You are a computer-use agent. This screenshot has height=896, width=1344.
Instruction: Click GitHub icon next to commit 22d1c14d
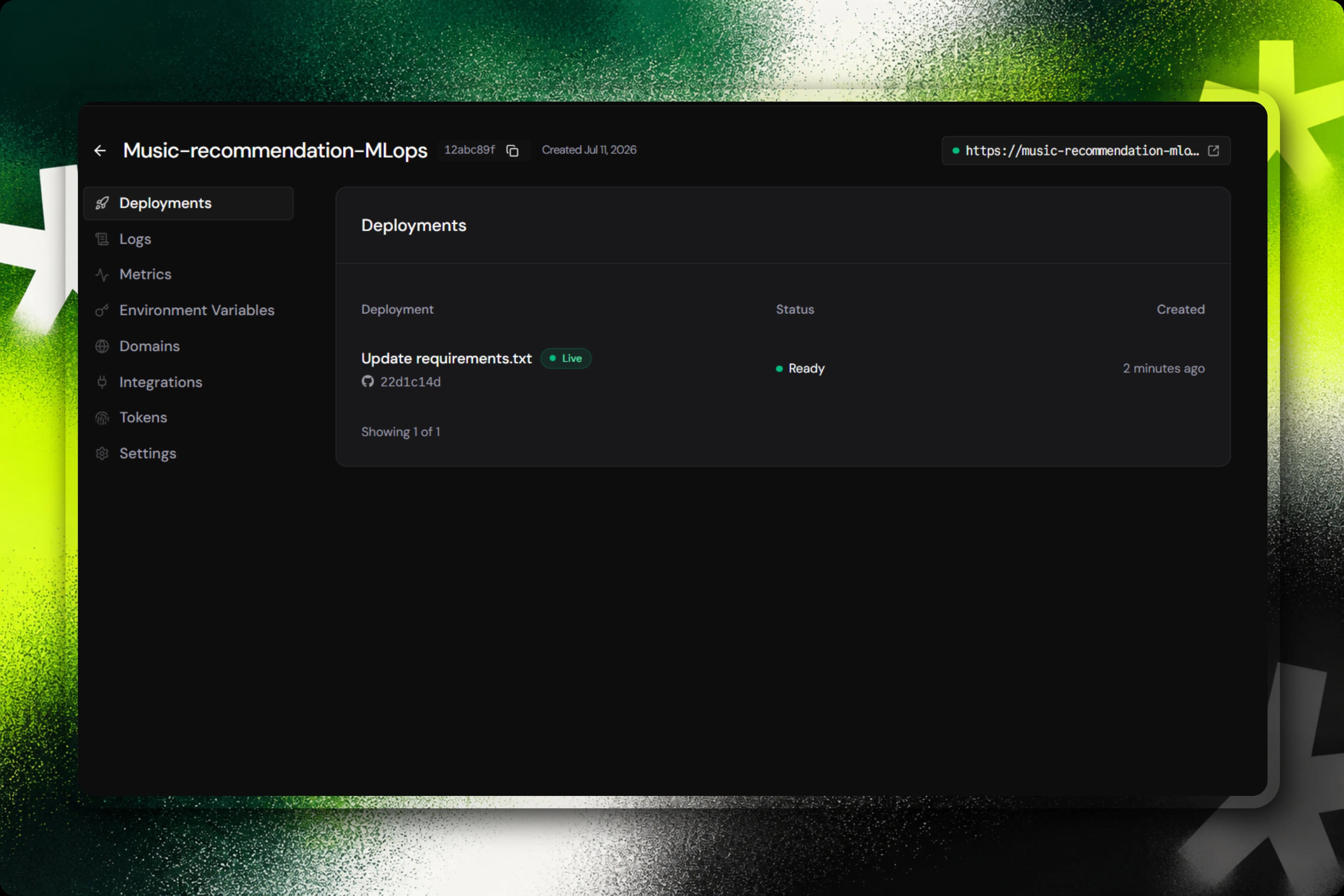click(x=367, y=381)
